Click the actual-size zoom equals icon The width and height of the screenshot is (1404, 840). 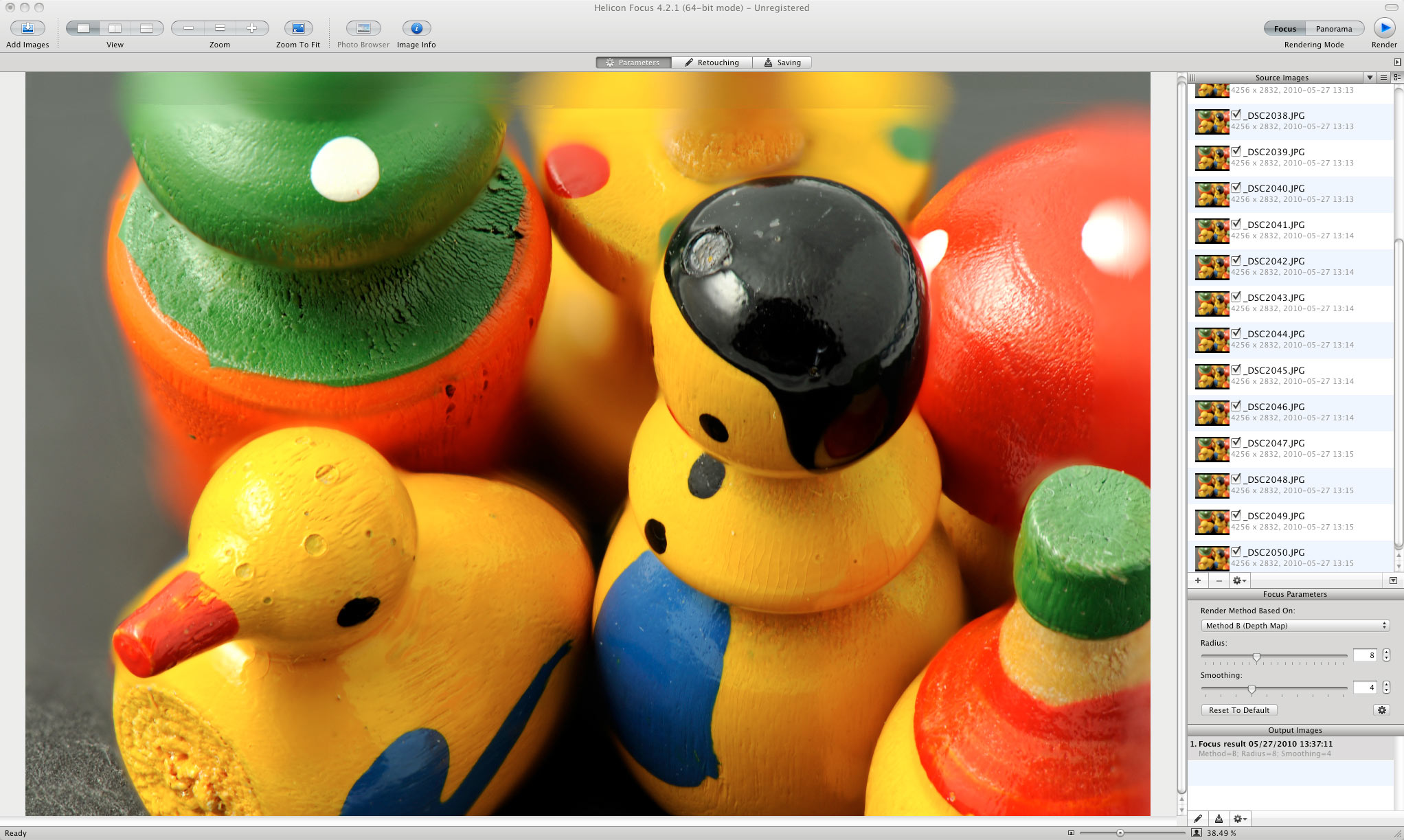click(220, 28)
